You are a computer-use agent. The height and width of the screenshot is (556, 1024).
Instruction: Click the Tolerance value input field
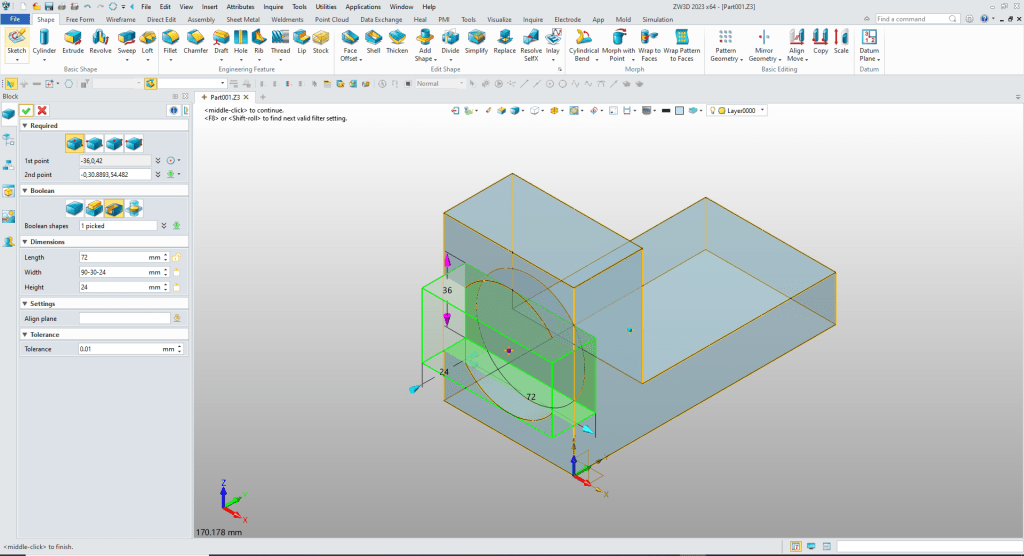[120, 349]
